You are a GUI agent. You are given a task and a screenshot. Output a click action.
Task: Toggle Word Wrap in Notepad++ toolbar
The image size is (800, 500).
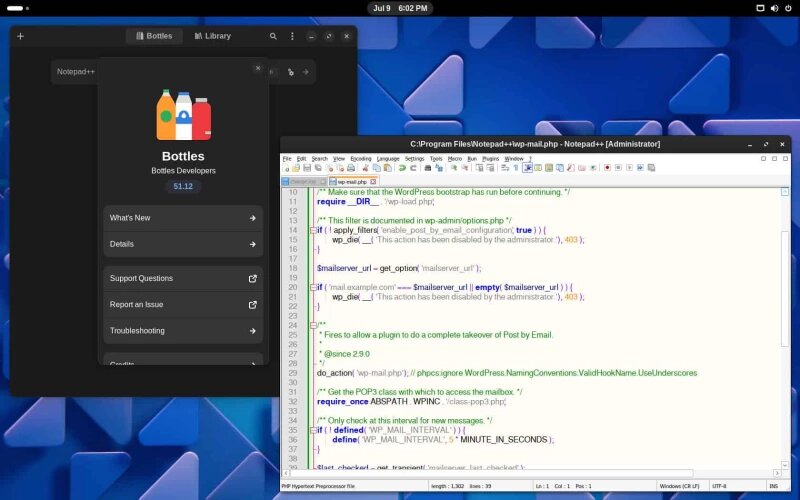click(x=504, y=167)
